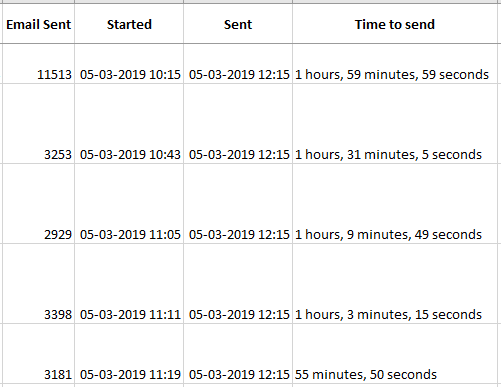Select the Started cell 05-03-2019 10:43

pyautogui.click(x=129, y=123)
